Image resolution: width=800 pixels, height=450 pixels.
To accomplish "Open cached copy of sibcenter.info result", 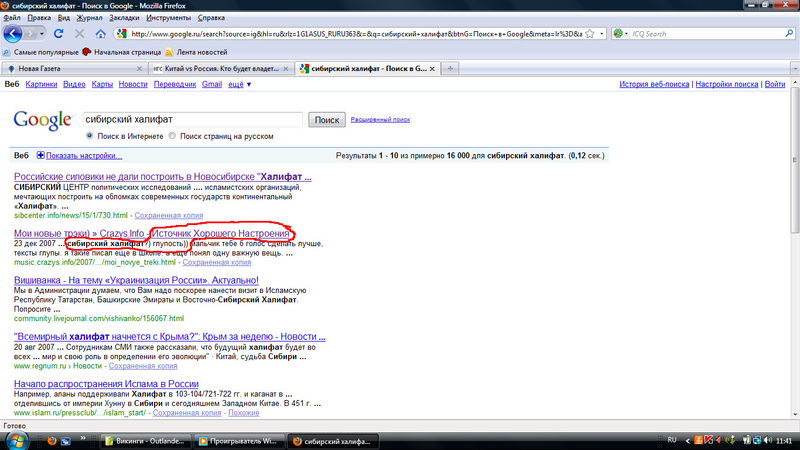I will [168, 215].
